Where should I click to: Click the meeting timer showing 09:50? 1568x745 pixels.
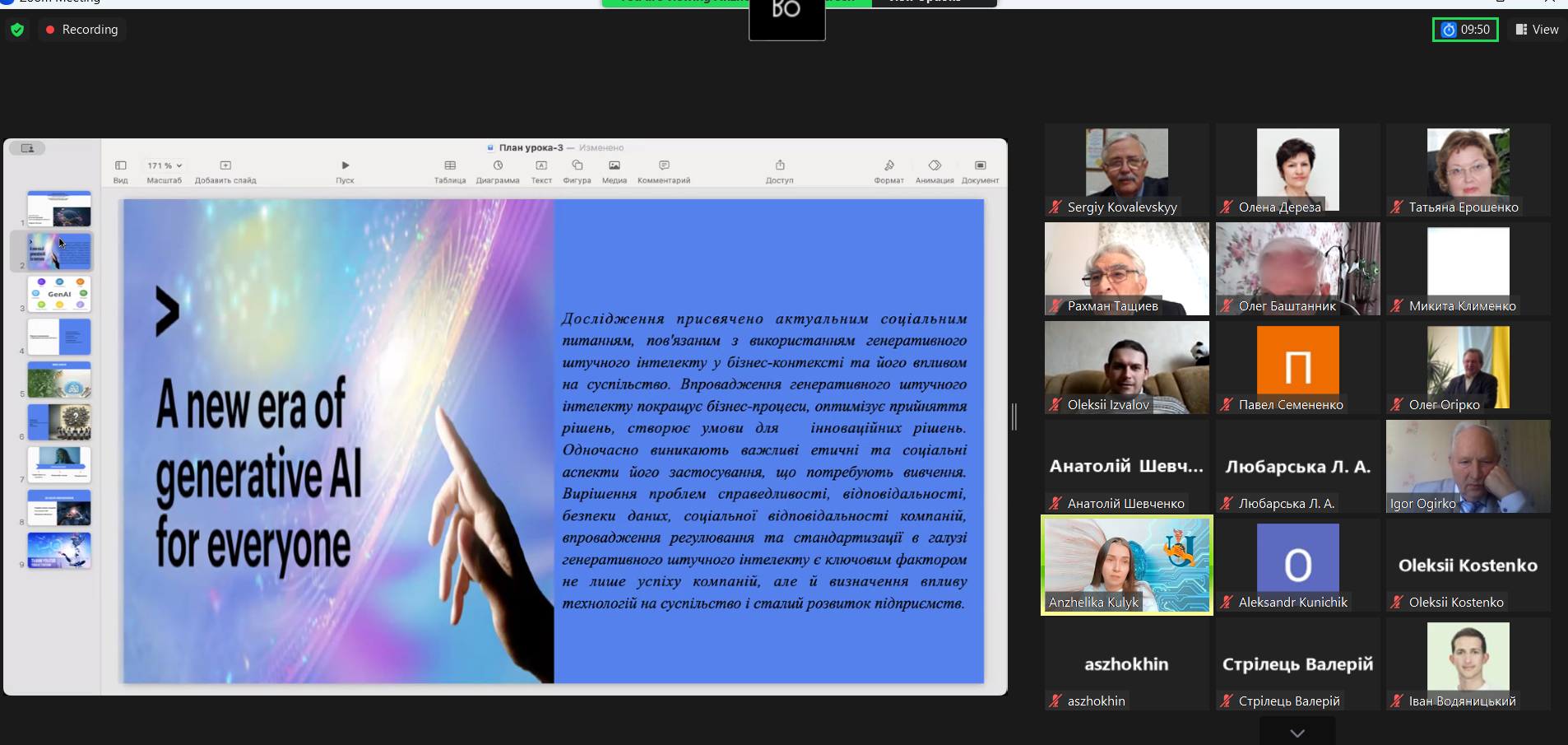[1465, 30]
